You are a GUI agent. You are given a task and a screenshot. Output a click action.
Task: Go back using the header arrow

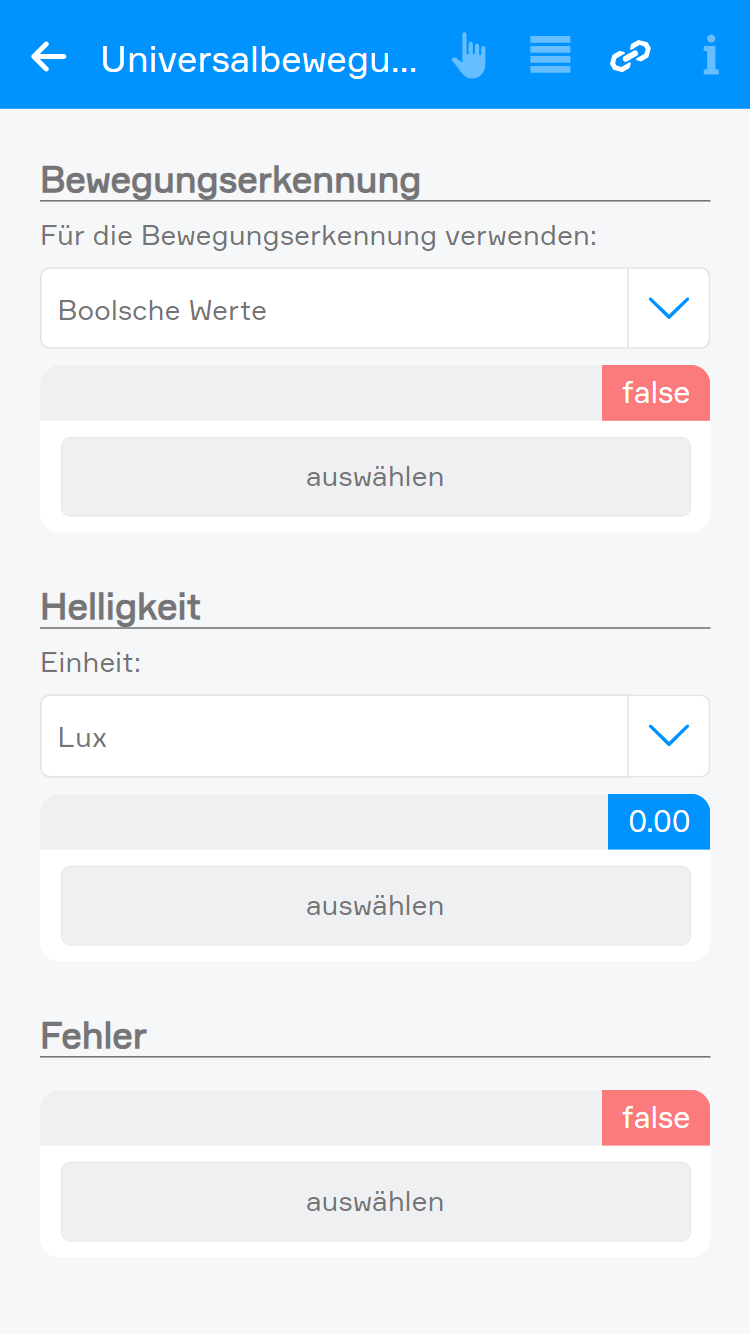pos(48,57)
